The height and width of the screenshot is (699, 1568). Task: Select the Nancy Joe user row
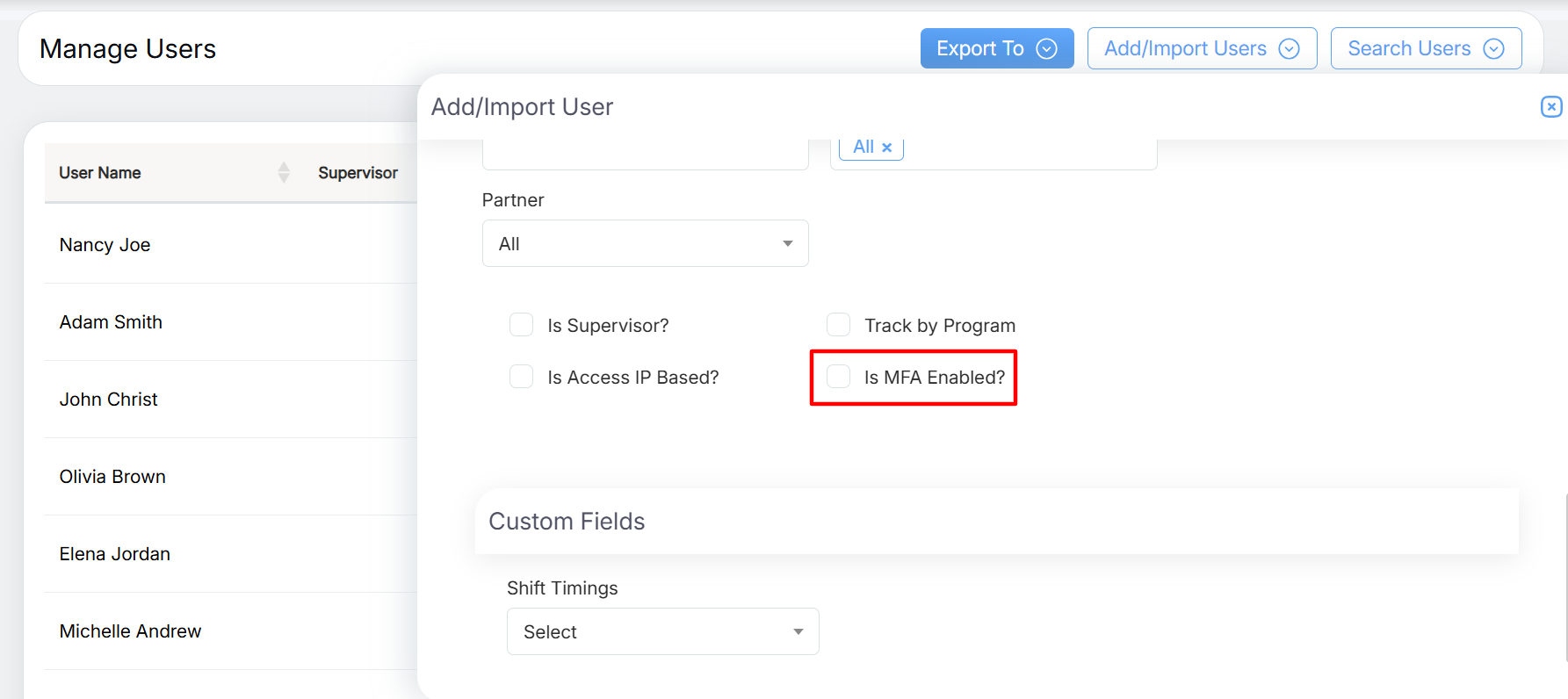point(105,245)
